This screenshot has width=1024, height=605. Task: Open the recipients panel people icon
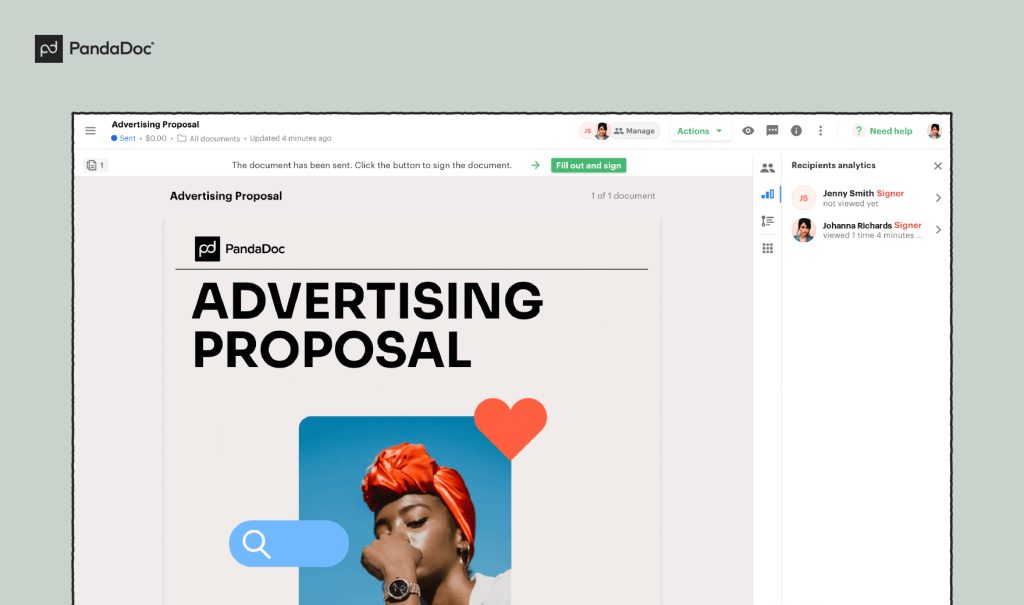coord(767,168)
